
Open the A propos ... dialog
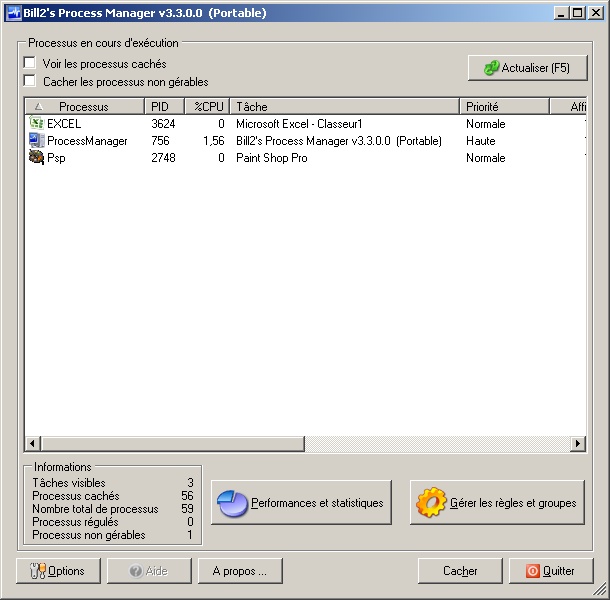click(x=240, y=571)
